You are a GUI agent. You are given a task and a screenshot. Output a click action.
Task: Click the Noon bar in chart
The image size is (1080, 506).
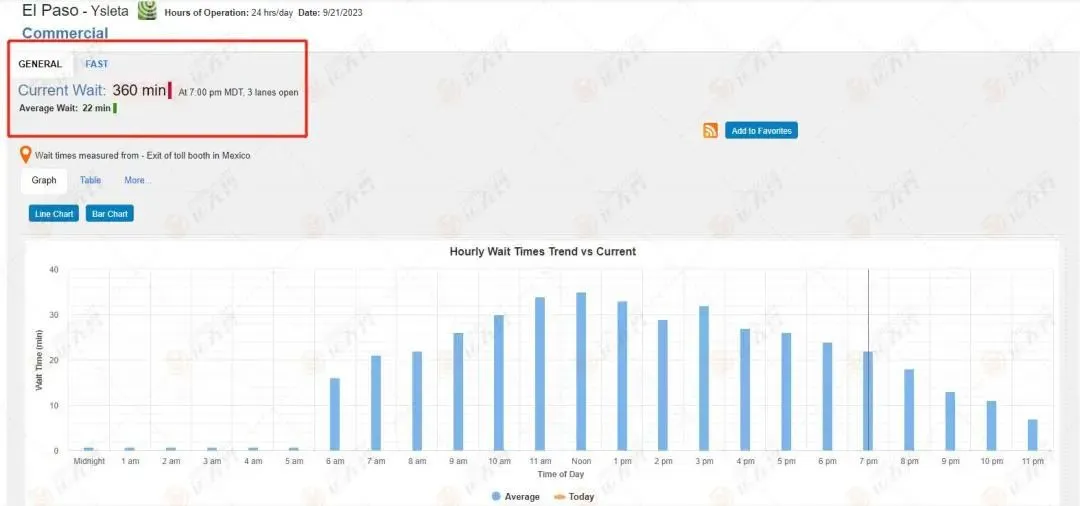pos(581,372)
